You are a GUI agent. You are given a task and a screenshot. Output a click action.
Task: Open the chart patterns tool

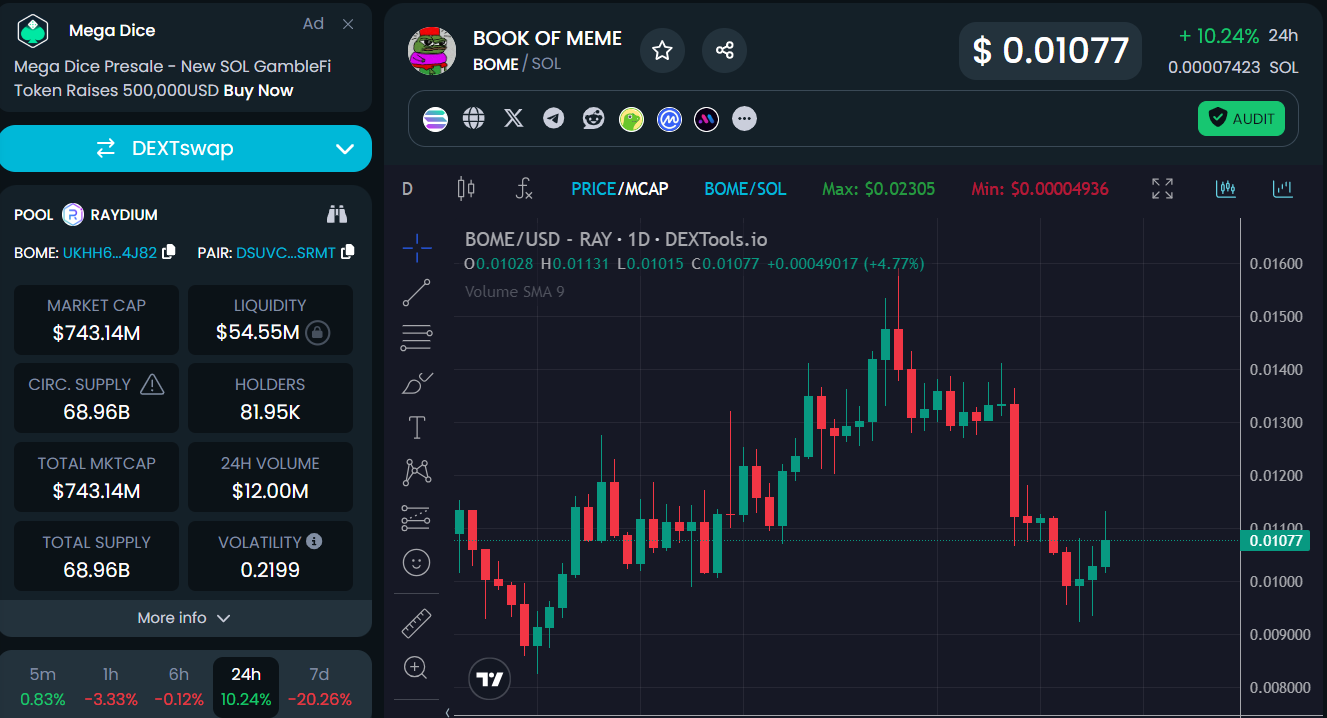[x=417, y=472]
